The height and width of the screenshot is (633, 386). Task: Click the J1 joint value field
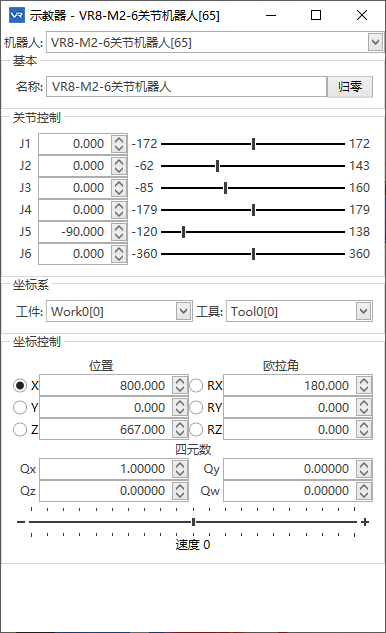(x=75, y=144)
